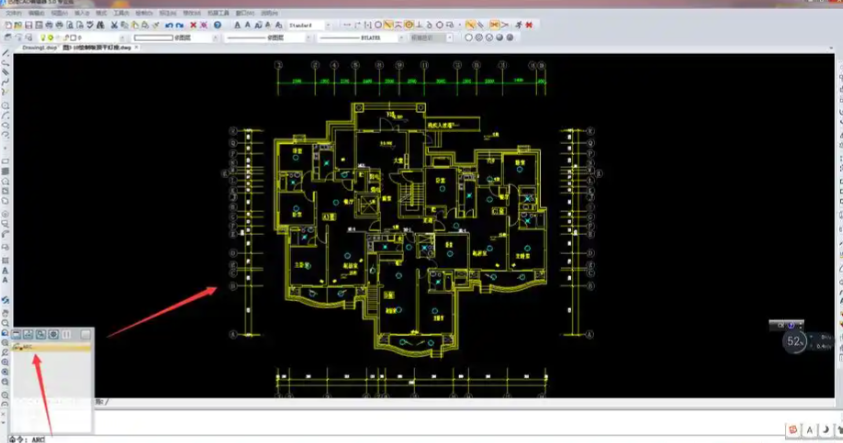Screen dimensions: 843x443
Task: Click the red X delete icon
Action: point(194,25)
